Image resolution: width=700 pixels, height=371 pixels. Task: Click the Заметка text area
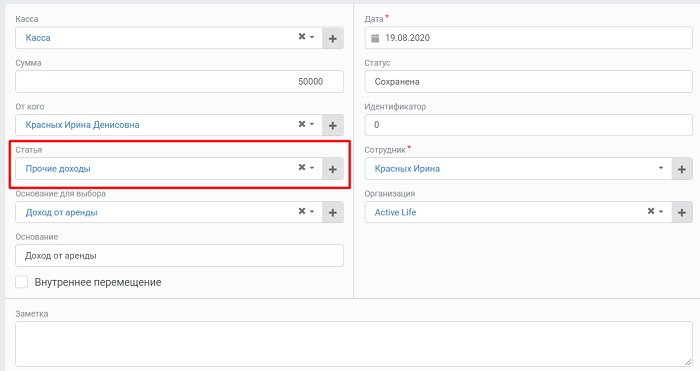click(354, 344)
